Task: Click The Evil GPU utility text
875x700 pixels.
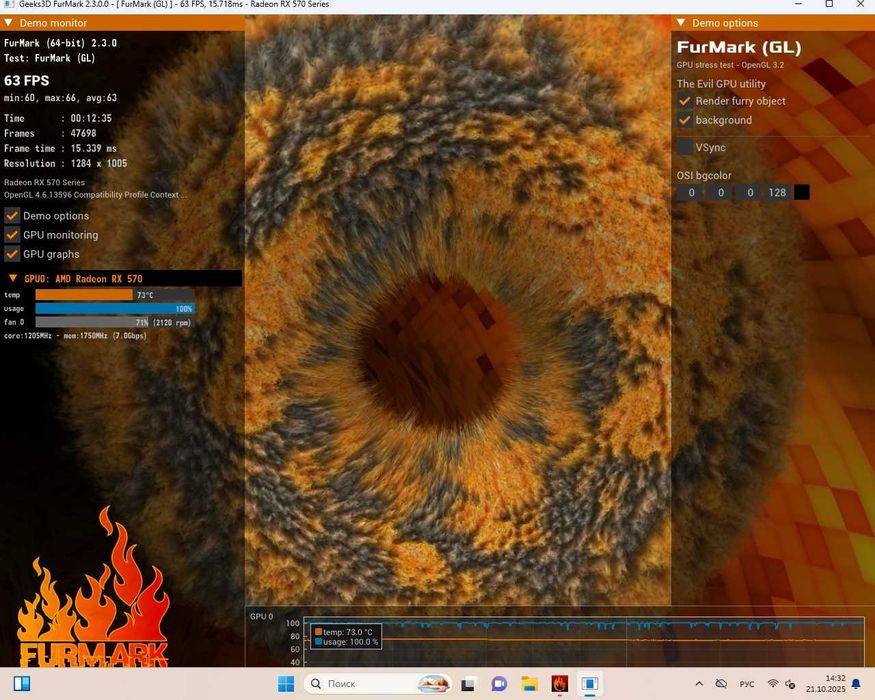Action: coord(721,84)
